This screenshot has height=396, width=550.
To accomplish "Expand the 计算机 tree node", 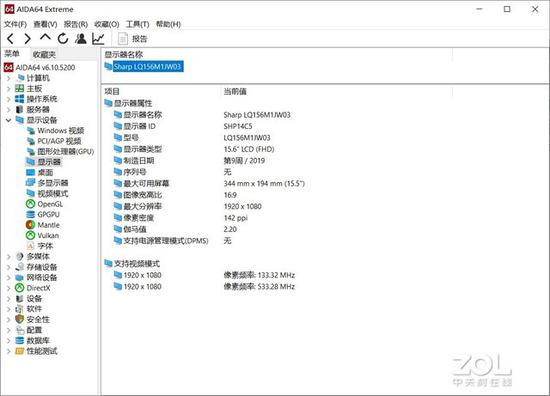I will coord(9,78).
